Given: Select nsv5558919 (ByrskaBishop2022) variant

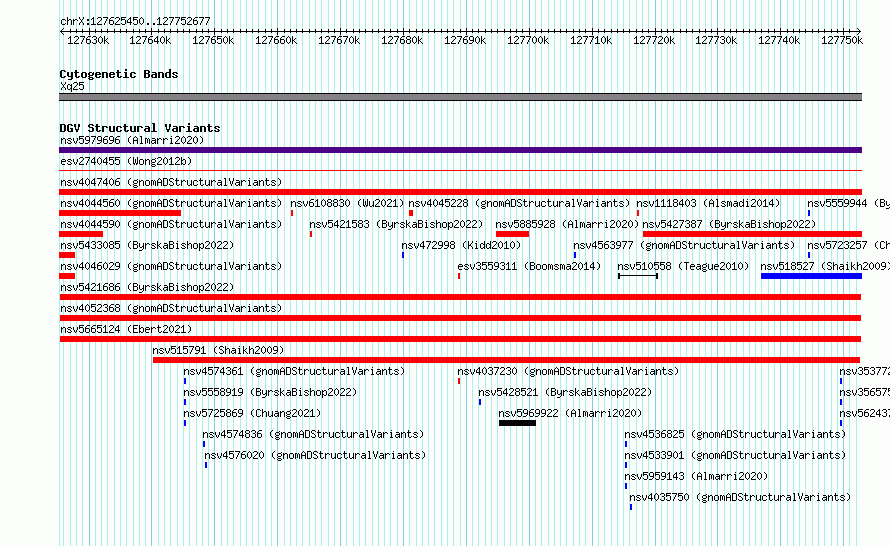Looking at the screenshot, I should click(270, 392).
